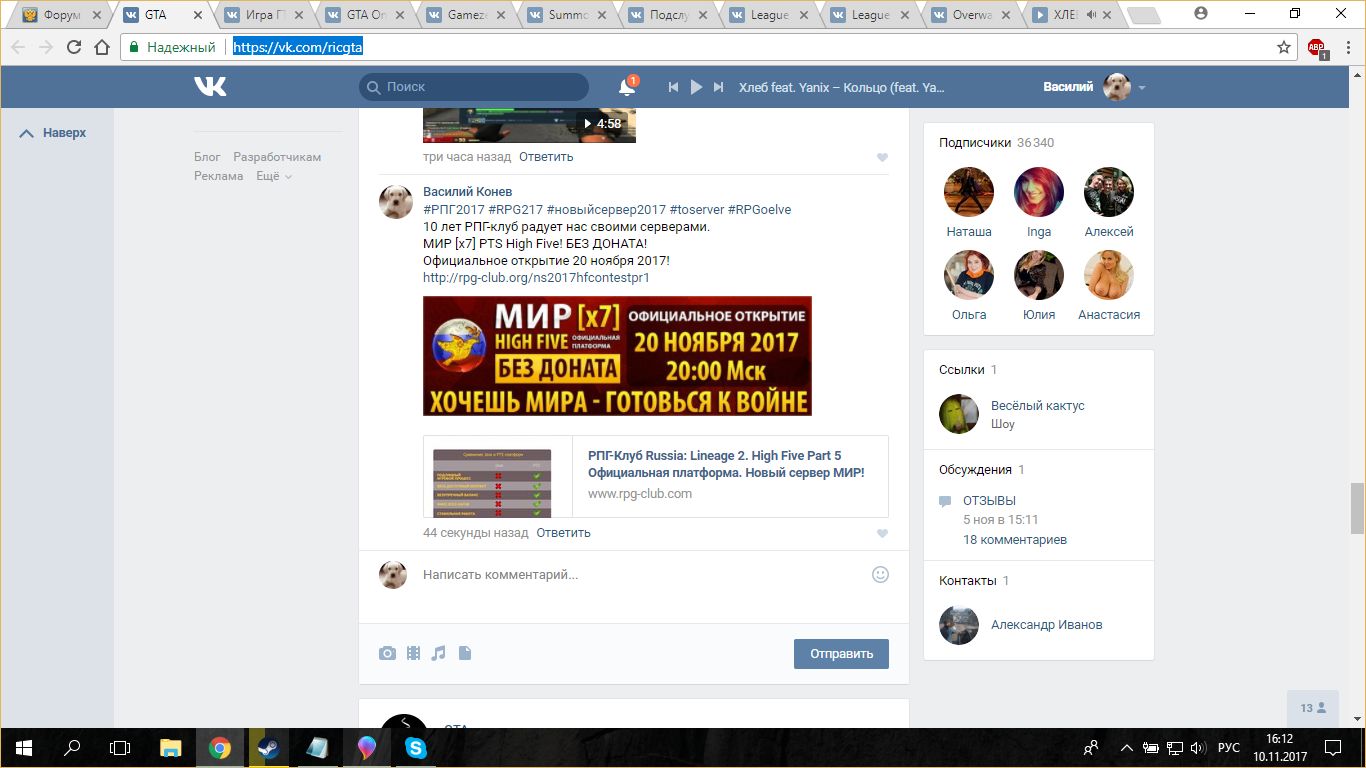
Task: Open the hashtag #новыйсервер2017
Action: [x=606, y=209]
